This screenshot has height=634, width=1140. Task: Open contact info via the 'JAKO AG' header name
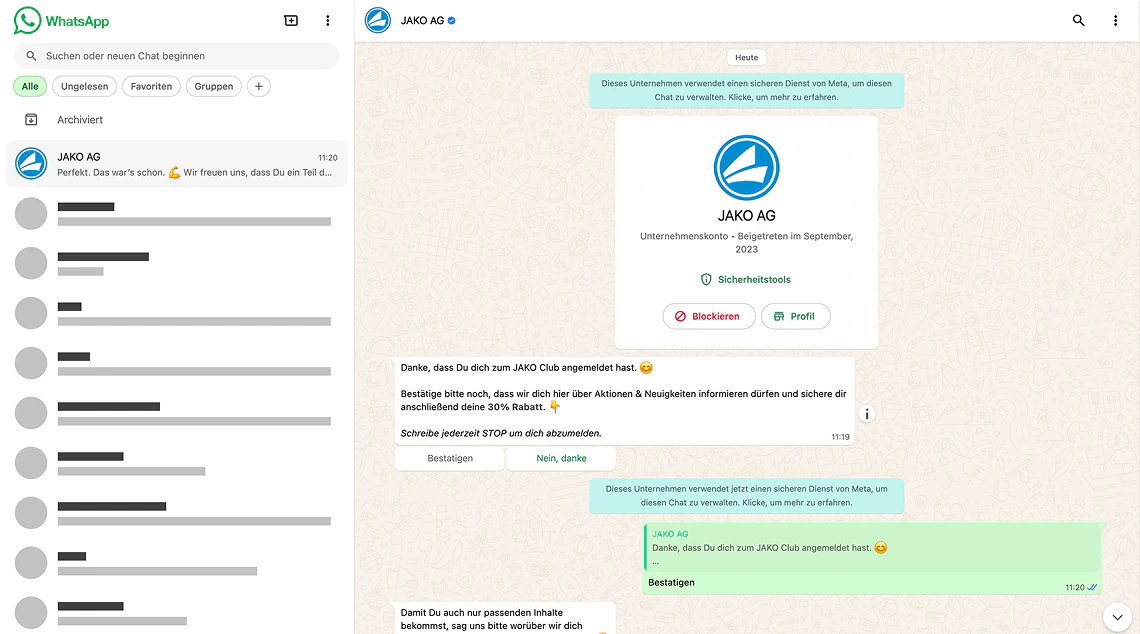(422, 20)
